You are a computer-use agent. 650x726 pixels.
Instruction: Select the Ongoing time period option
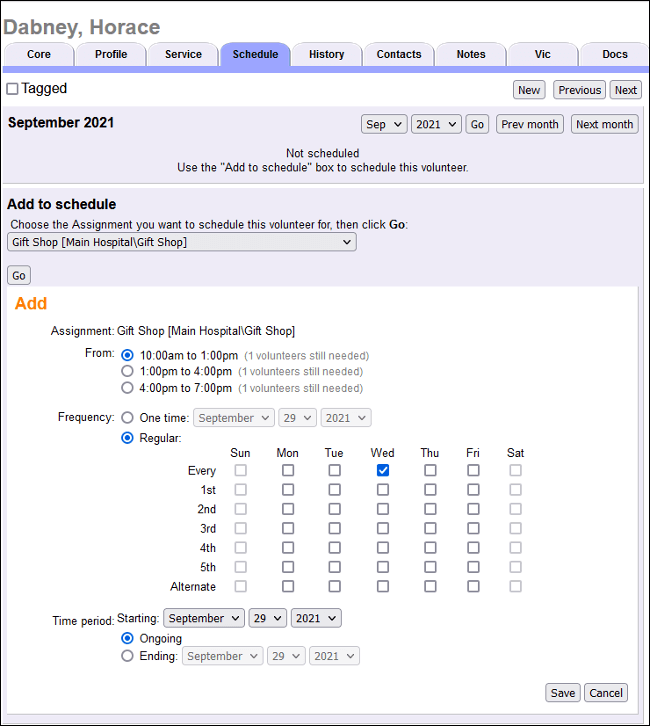[x=127, y=638]
